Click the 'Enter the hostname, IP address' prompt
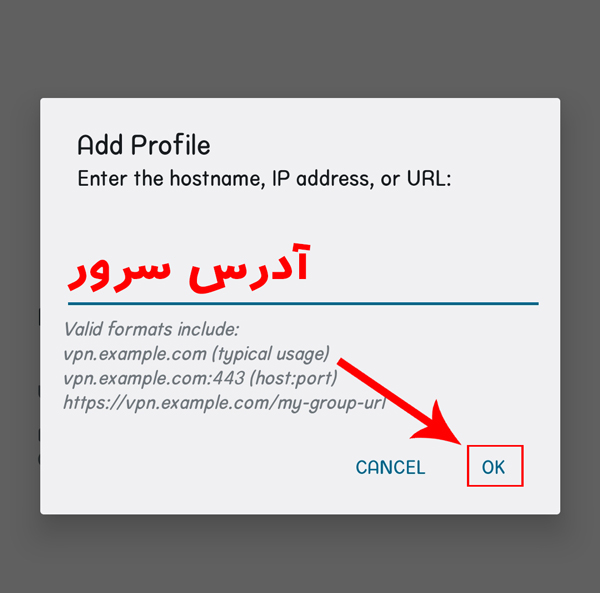 click(x=264, y=180)
